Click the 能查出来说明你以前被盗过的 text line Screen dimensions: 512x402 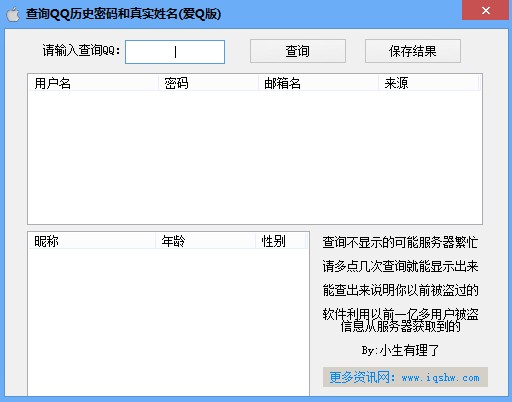tap(400, 290)
